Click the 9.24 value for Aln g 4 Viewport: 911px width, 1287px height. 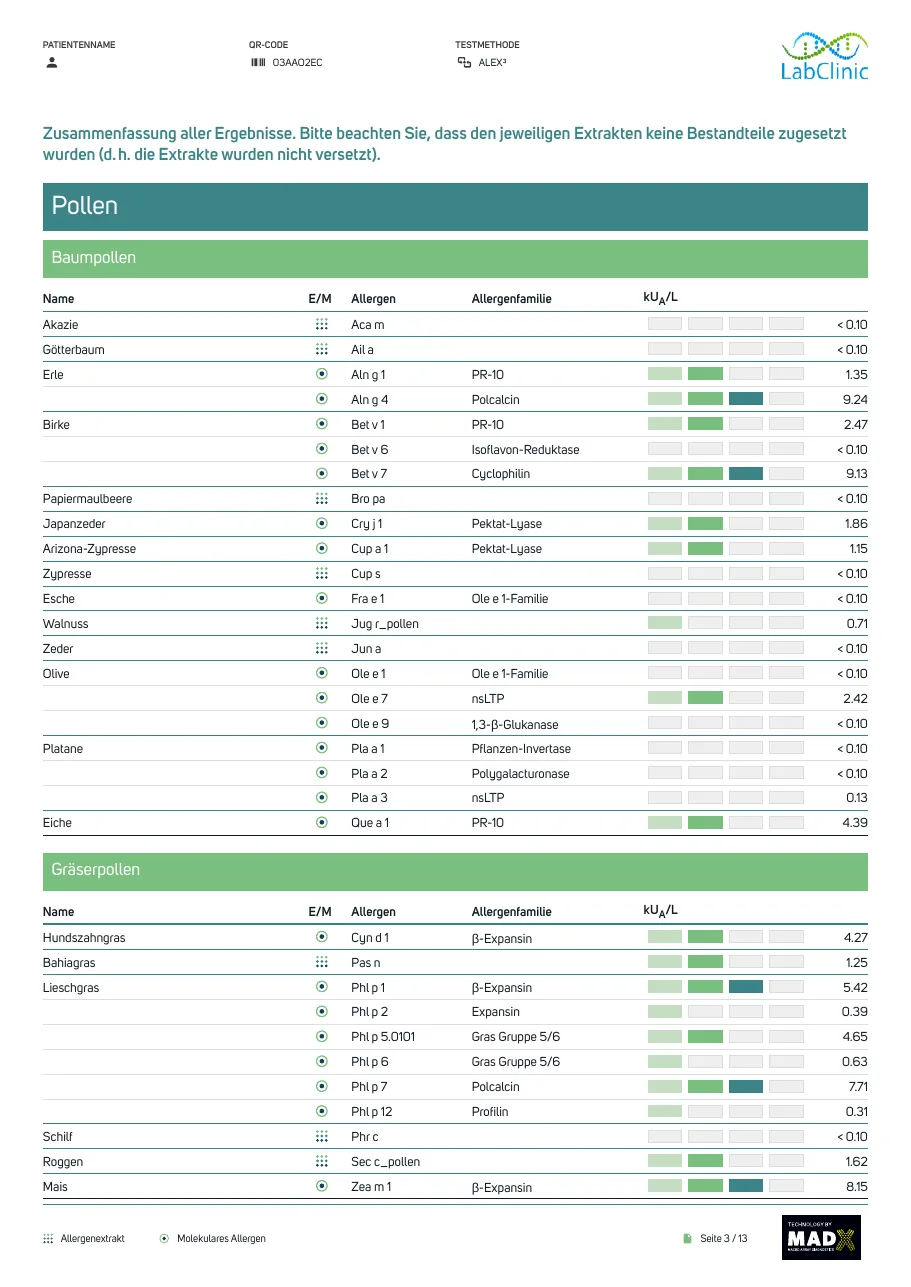tap(855, 399)
